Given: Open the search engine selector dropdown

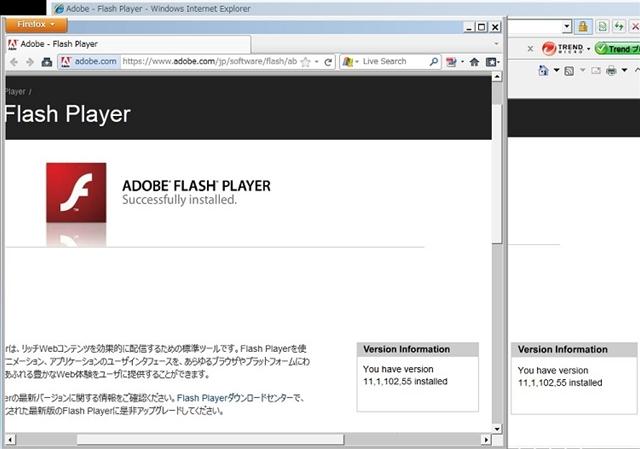Looking at the screenshot, I should pyautogui.click(x=350, y=62).
